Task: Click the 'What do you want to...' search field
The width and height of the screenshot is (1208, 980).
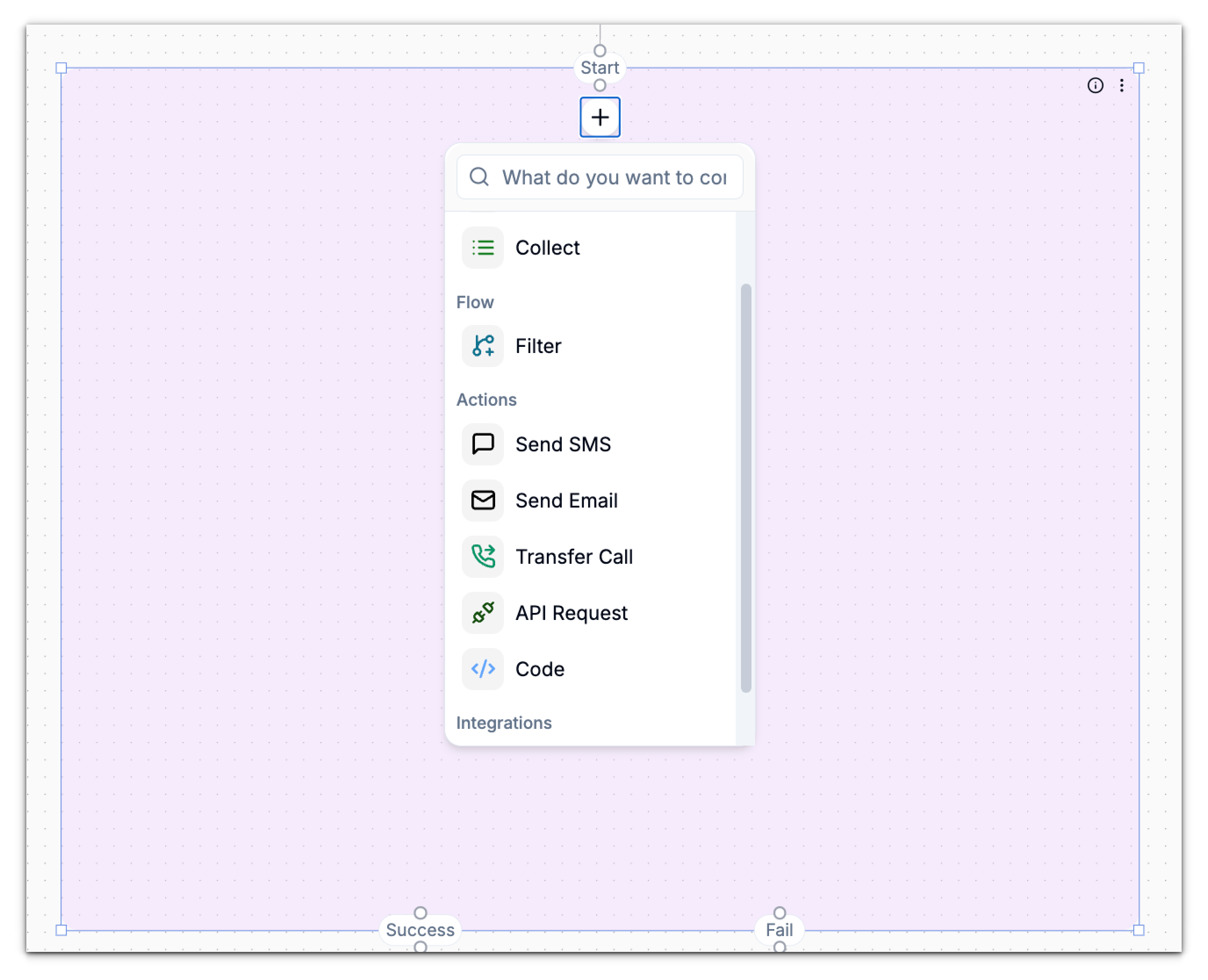Action: pos(612,177)
